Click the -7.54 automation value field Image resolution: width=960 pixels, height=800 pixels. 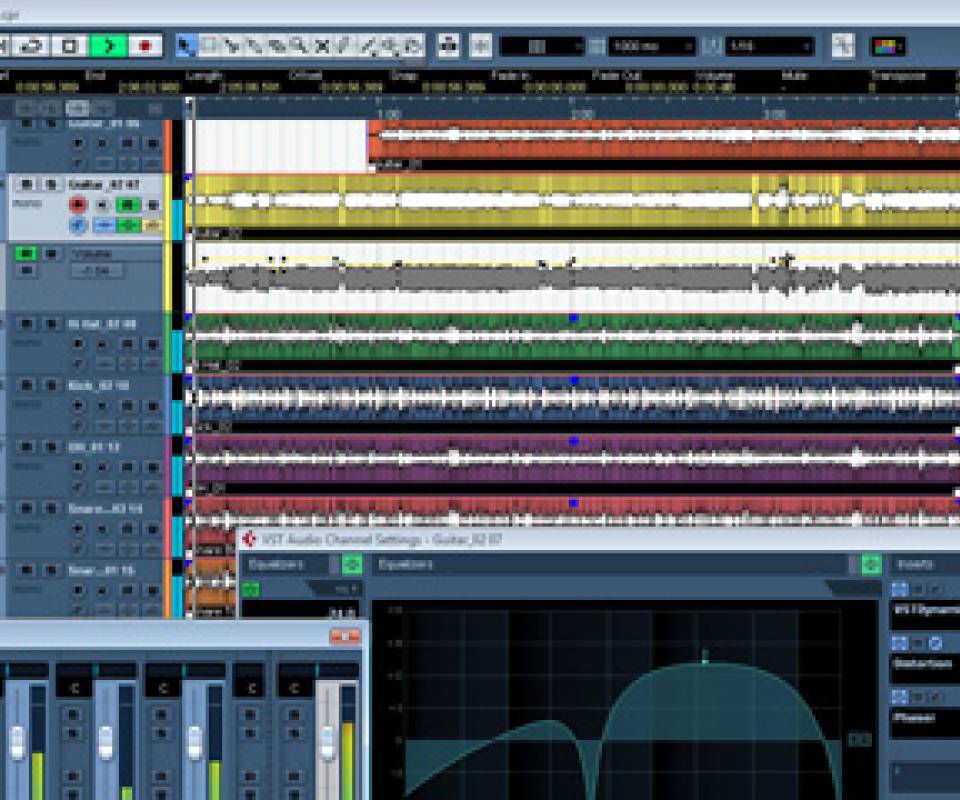(98, 271)
